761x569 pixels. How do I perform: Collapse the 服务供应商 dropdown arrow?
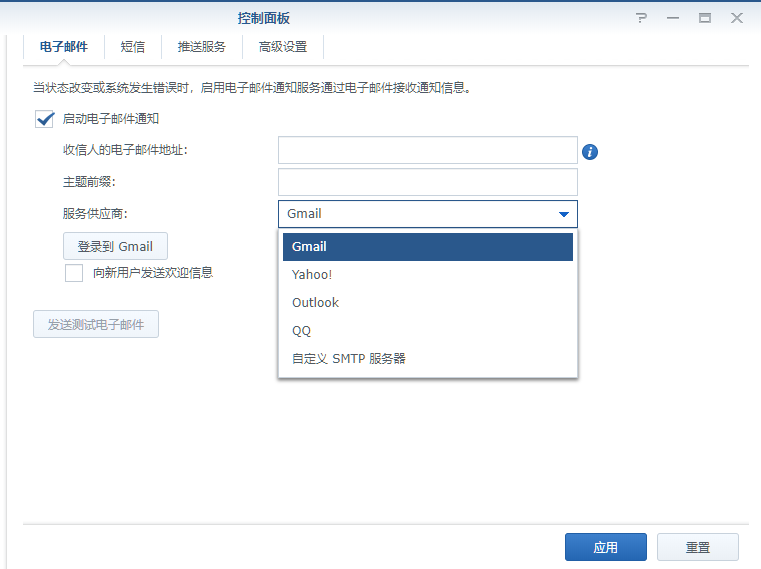tap(563, 214)
